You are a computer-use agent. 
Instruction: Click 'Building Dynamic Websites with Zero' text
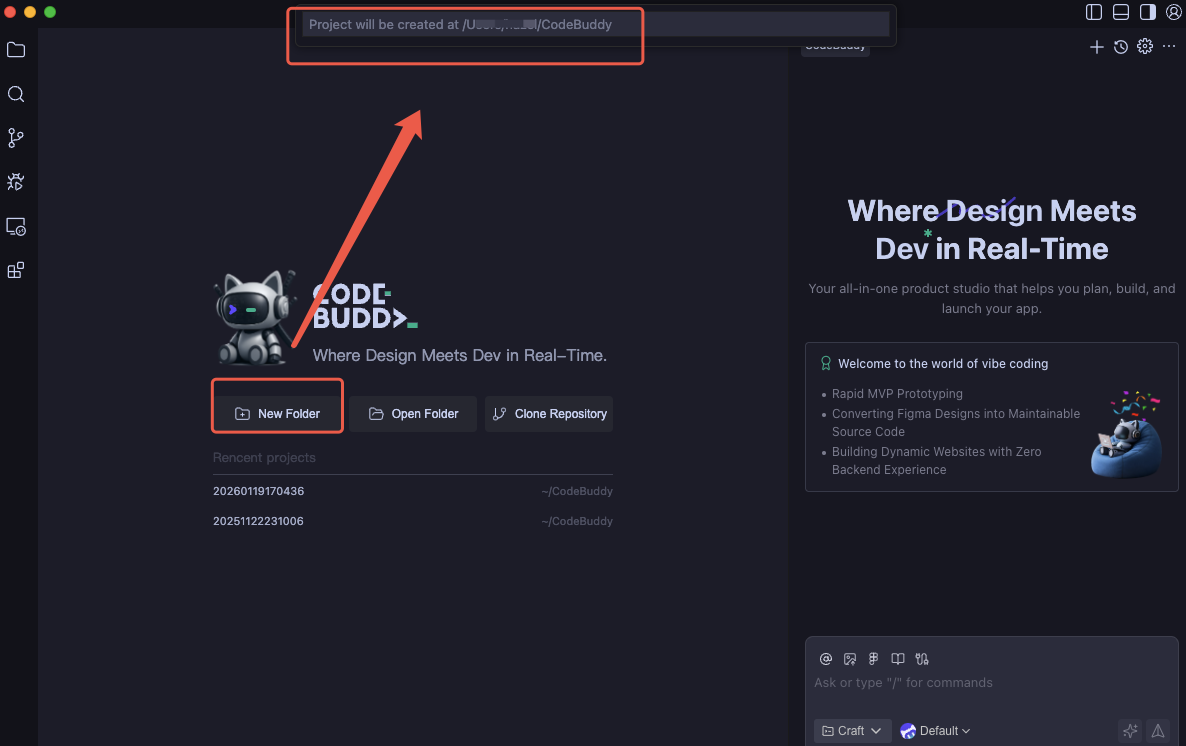pos(936,452)
